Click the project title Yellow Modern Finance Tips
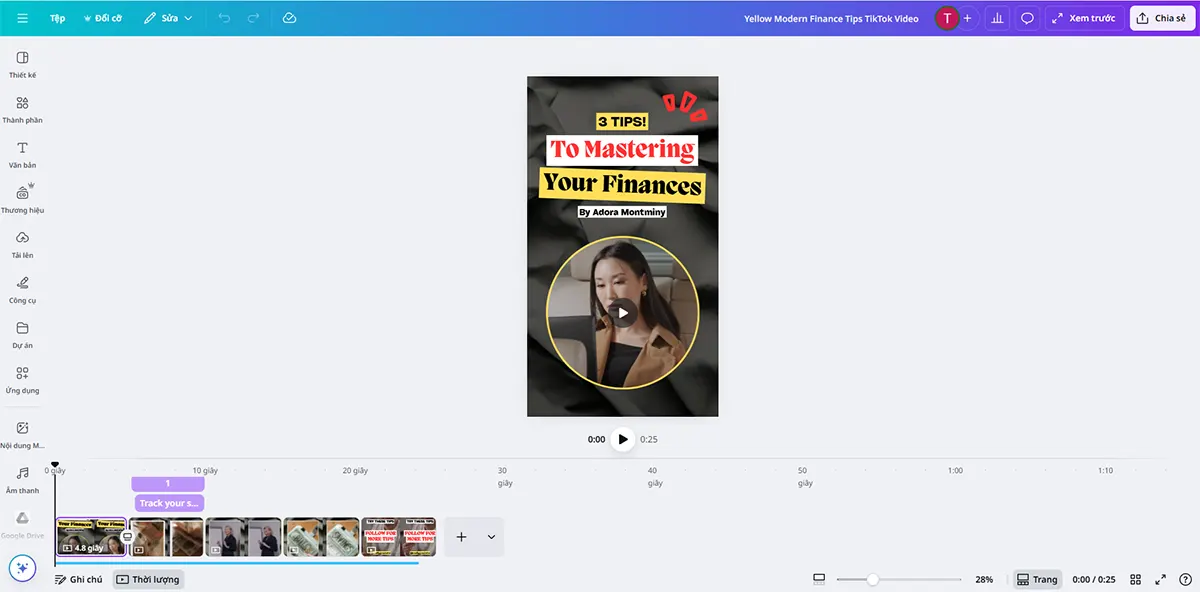Screen dimensions: 1200x592 (831, 19)
